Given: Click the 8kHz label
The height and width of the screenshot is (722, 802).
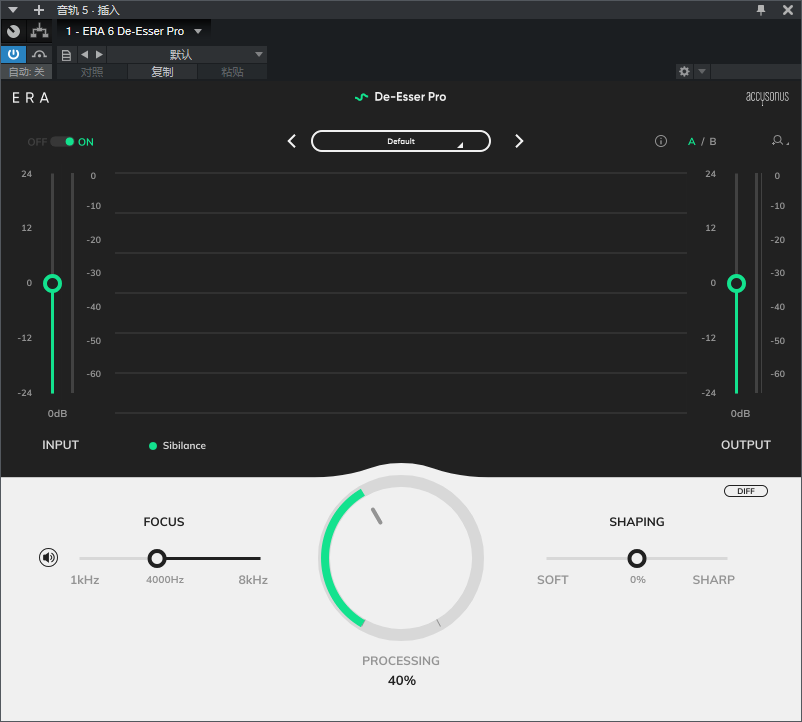Looking at the screenshot, I should (253, 580).
